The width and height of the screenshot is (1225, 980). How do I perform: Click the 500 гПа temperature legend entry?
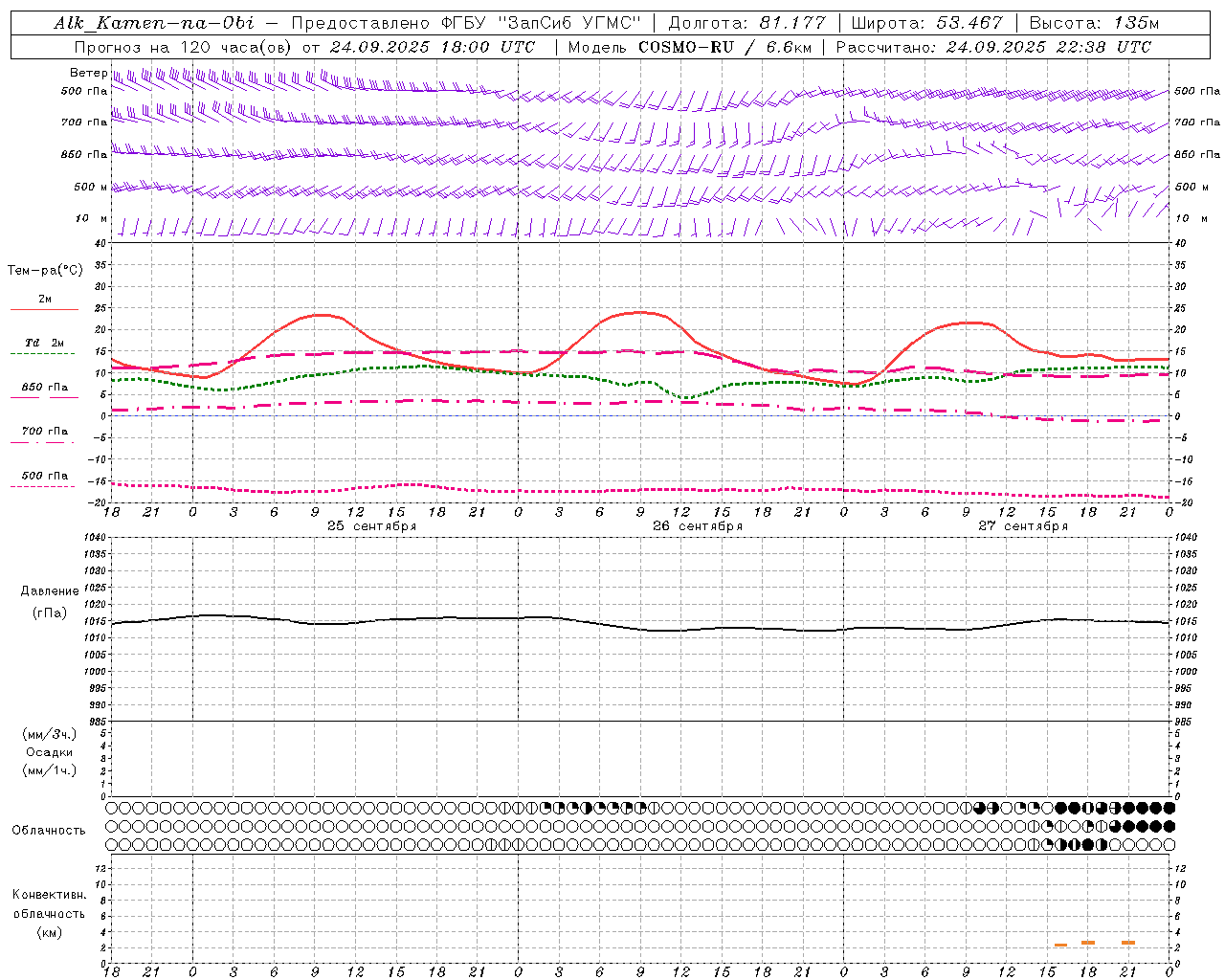[45, 476]
